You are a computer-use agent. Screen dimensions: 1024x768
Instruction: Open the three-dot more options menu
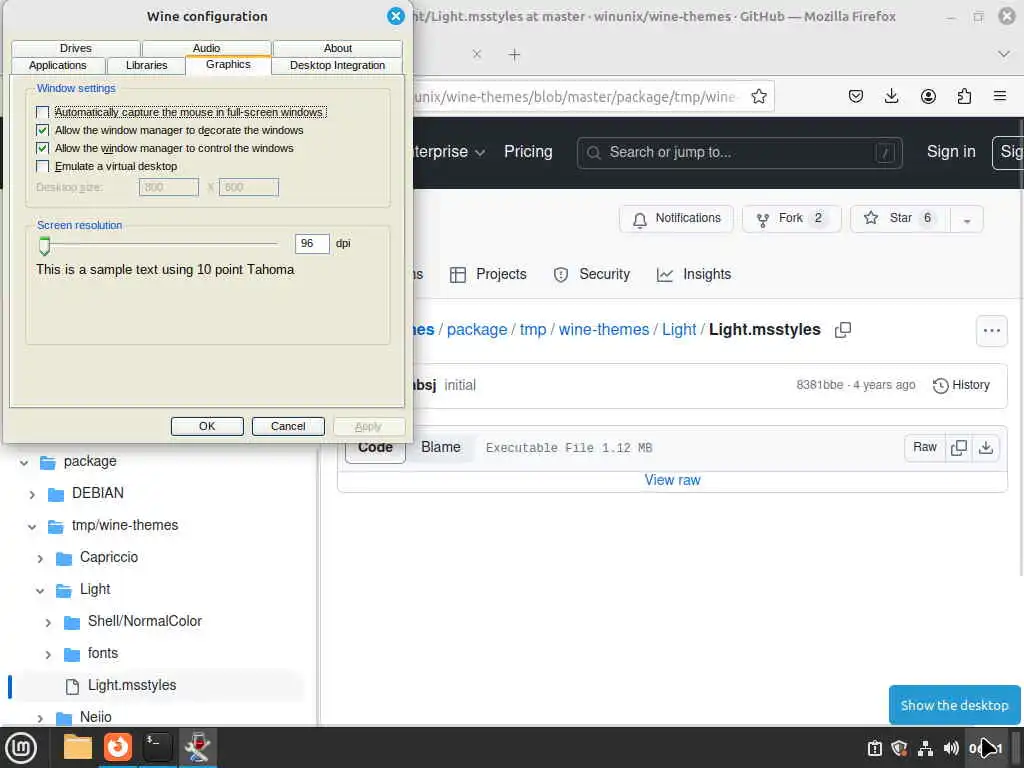pyautogui.click(x=991, y=330)
